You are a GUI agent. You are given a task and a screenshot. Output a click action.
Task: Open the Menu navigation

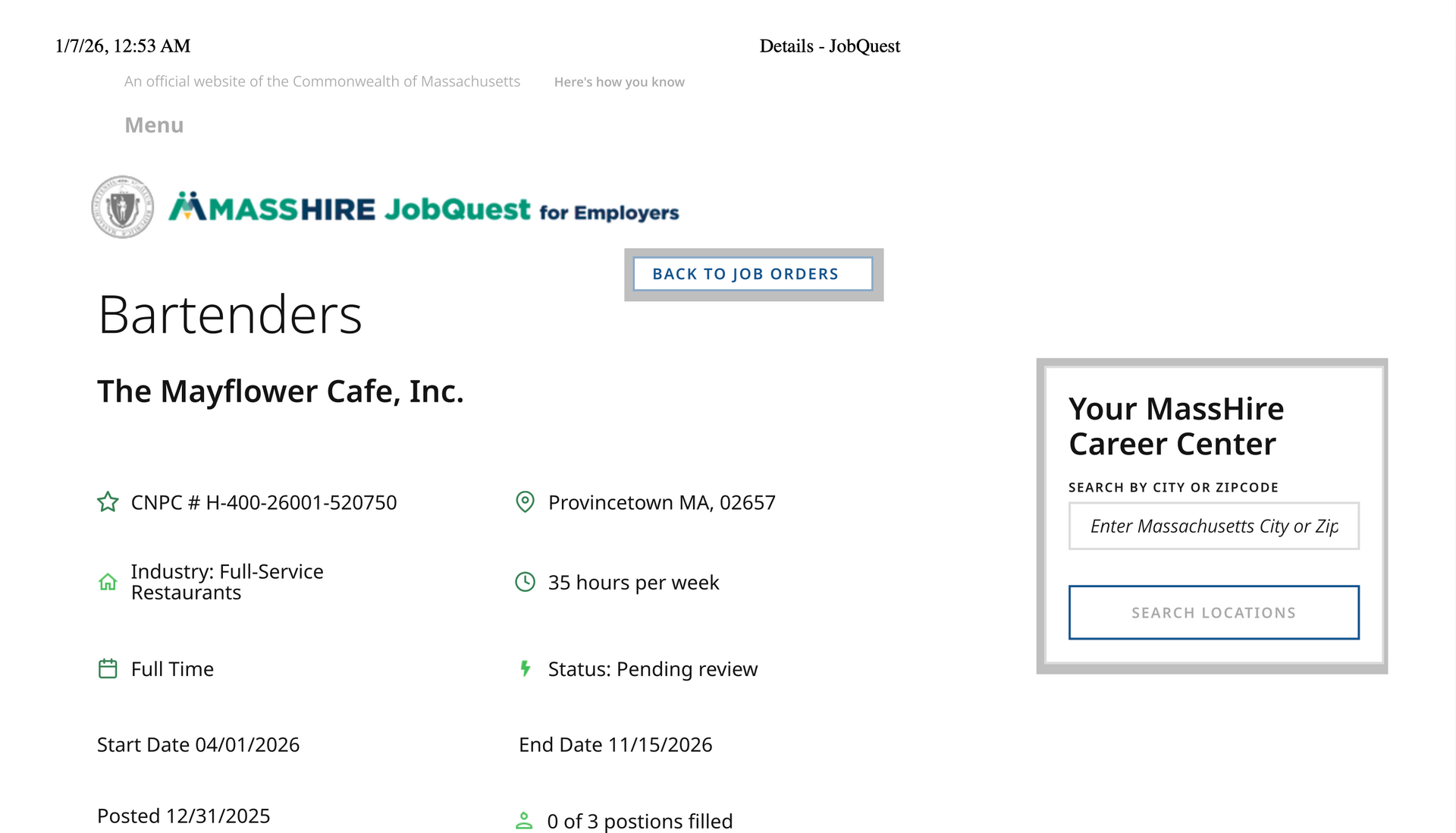(154, 125)
